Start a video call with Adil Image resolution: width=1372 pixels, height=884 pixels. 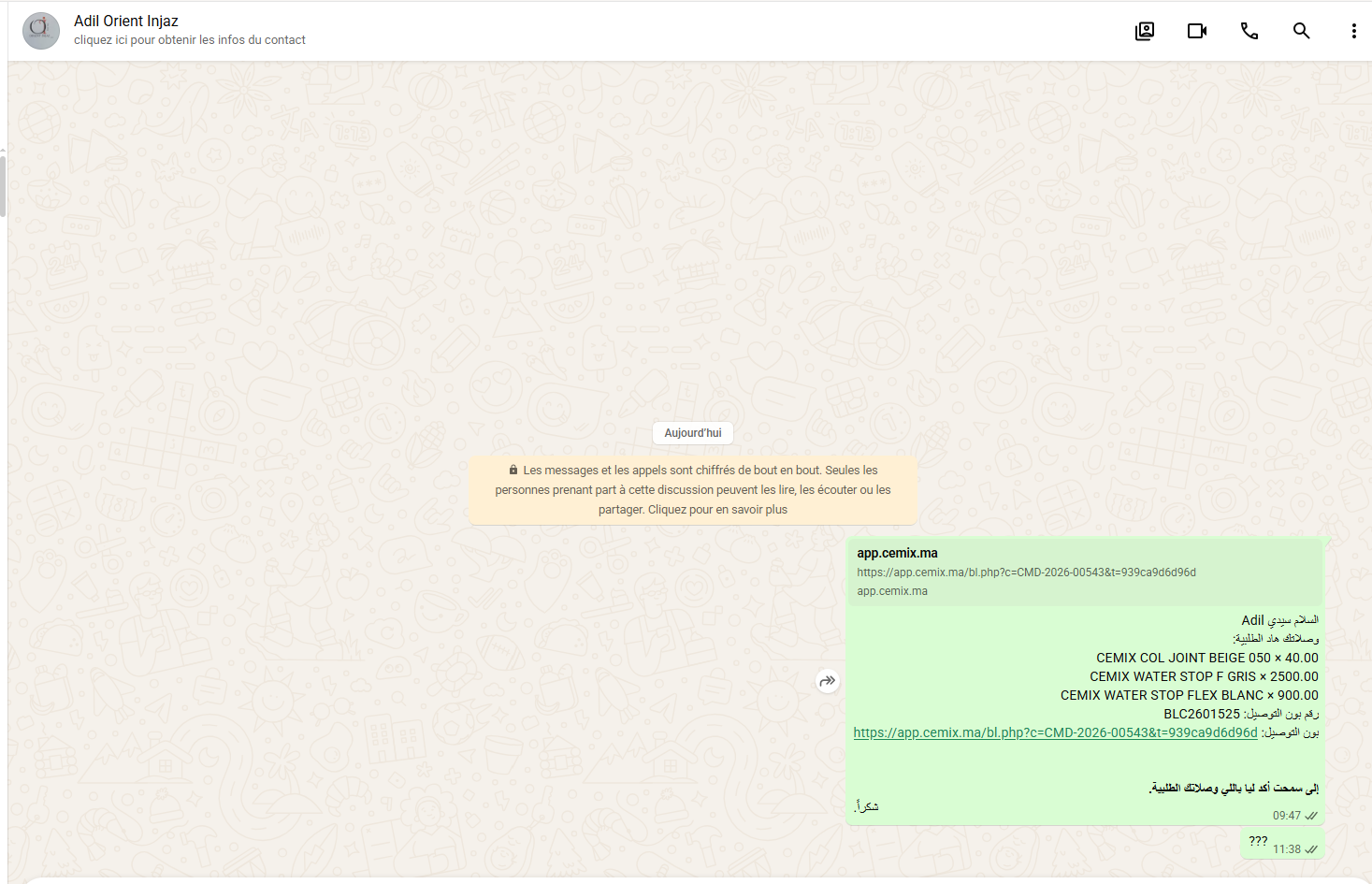[x=1197, y=31]
